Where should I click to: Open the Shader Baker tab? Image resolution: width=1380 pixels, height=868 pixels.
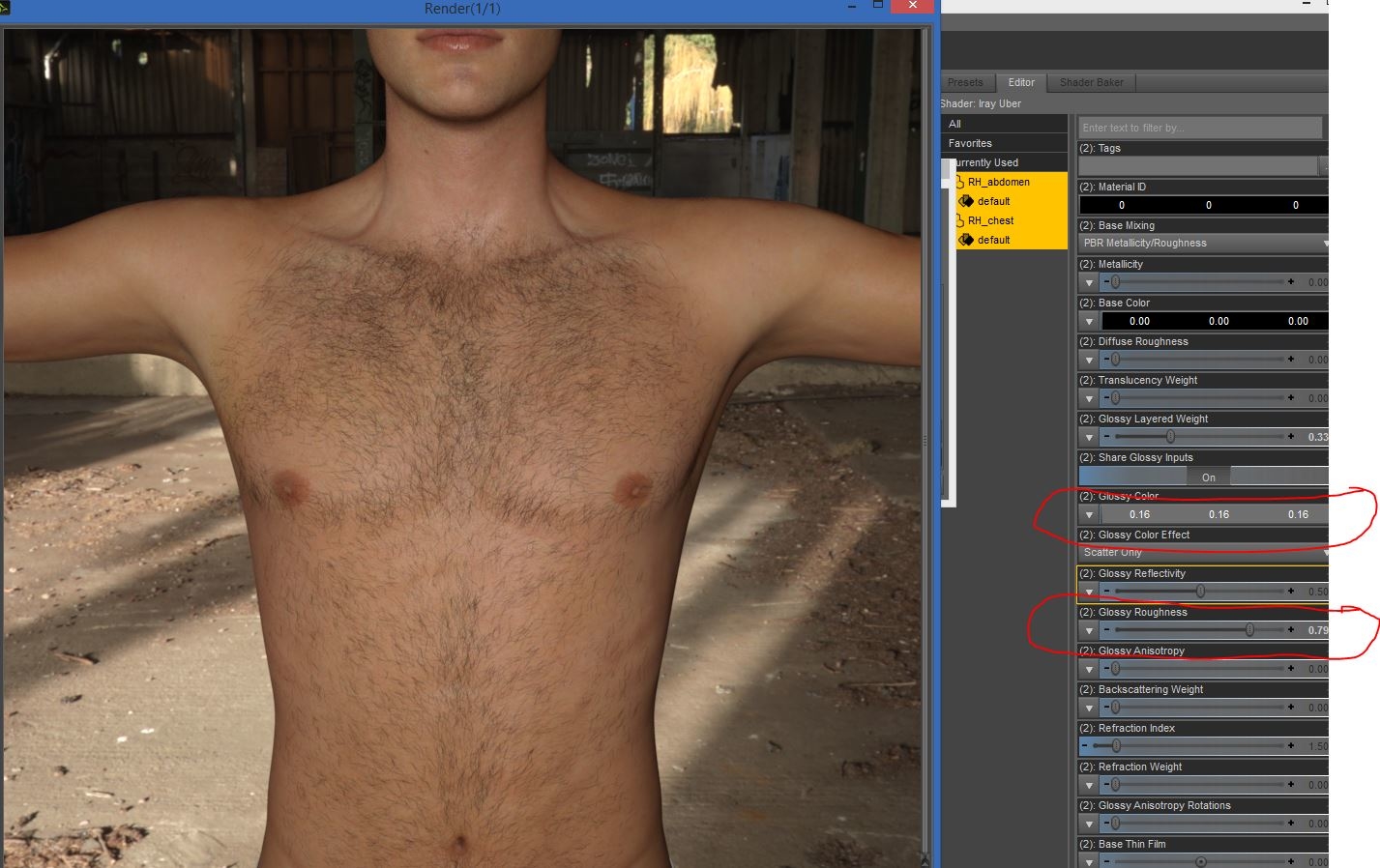[1090, 82]
